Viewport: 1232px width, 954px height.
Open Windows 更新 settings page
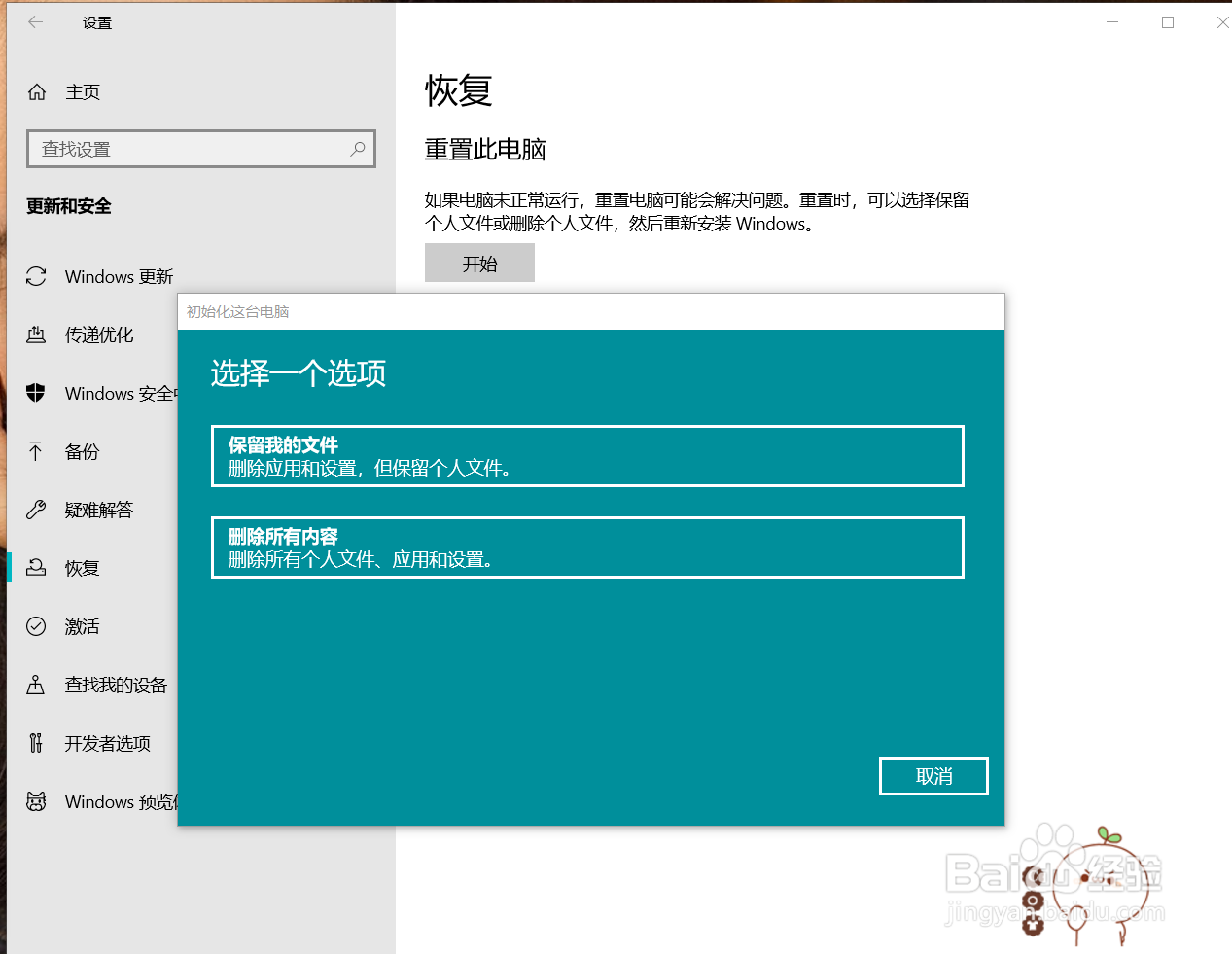119,276
